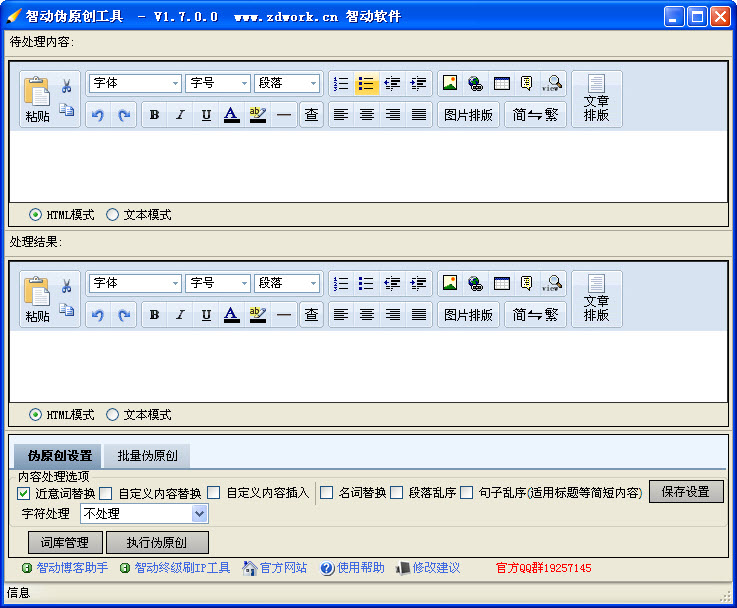The height and width of the screenshot is (608, 737).
Task: Click the Paste icon in the top editor
Action: (37, 99)
